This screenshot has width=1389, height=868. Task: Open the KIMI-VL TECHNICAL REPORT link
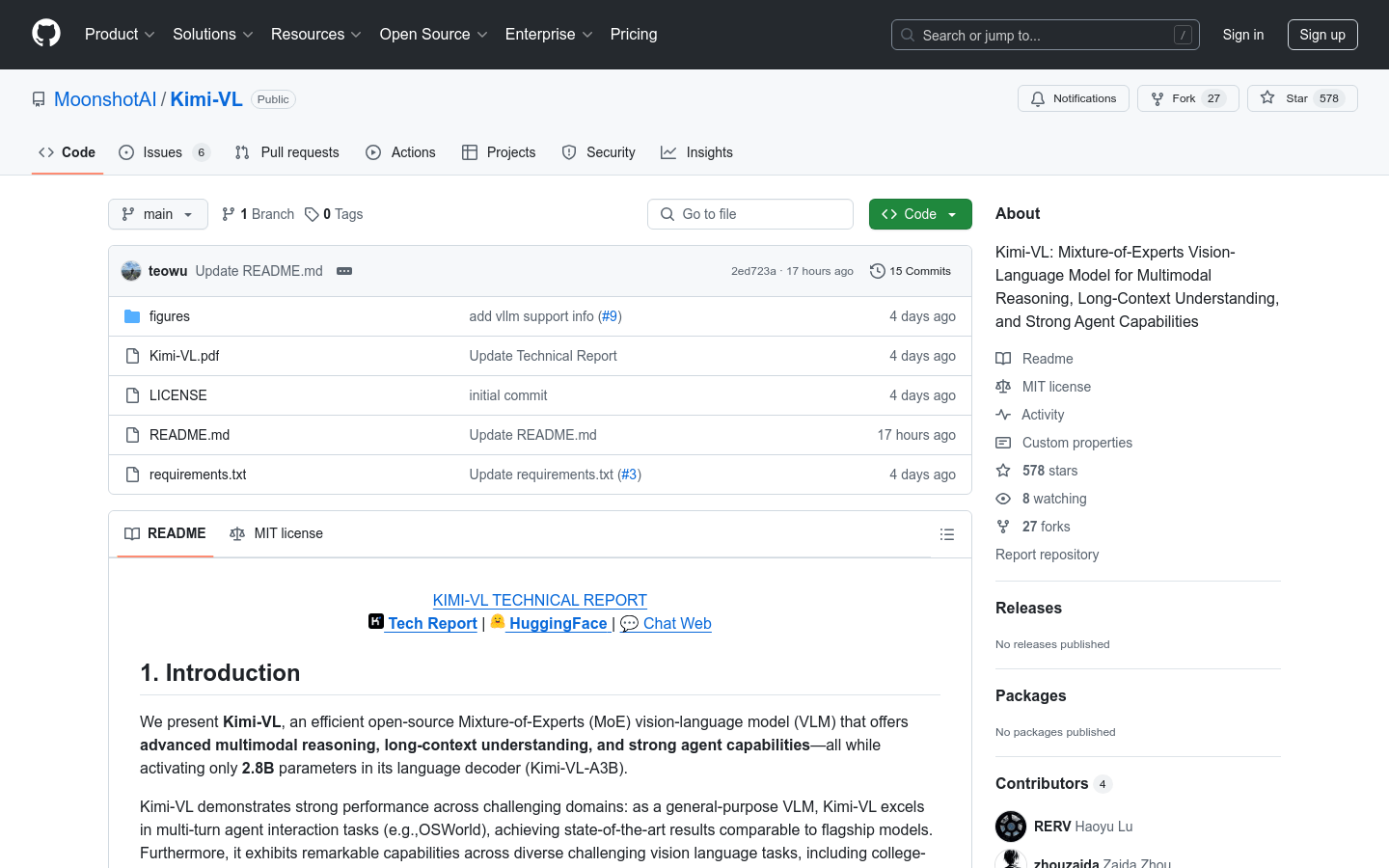click(540, 600)
